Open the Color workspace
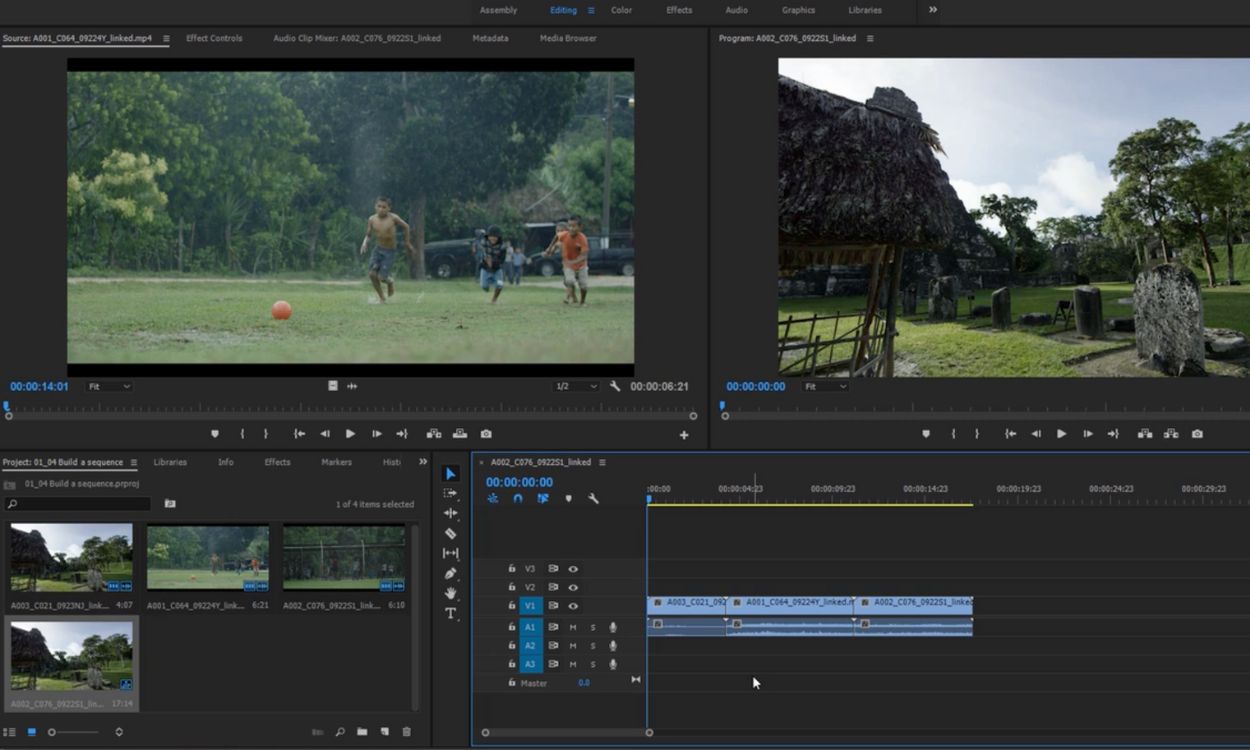1250x750 pixels. pos(621,10)
